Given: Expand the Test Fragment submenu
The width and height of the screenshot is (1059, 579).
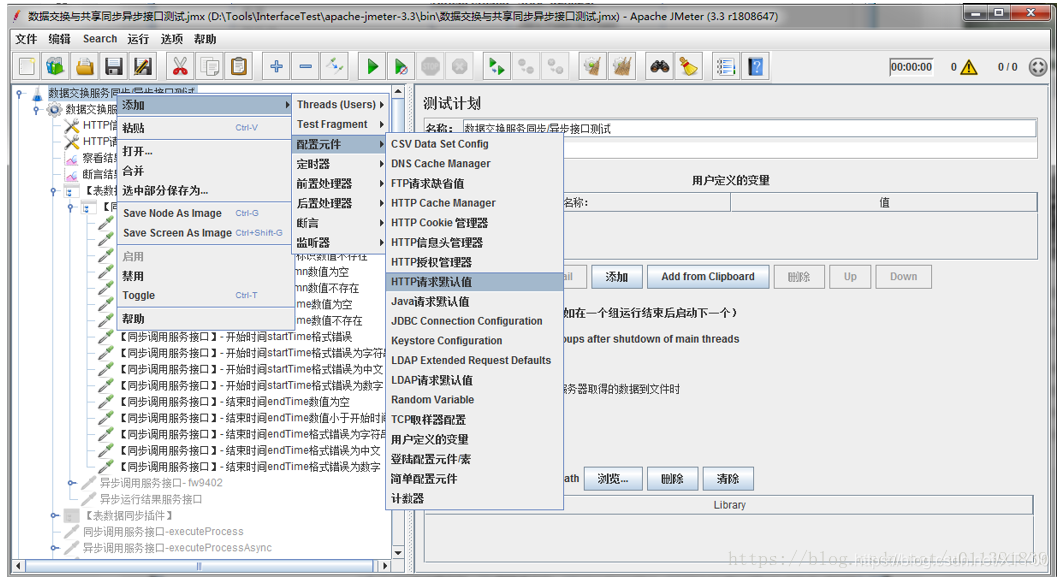Looking at the screenshot, I should [x=340, y=124].
